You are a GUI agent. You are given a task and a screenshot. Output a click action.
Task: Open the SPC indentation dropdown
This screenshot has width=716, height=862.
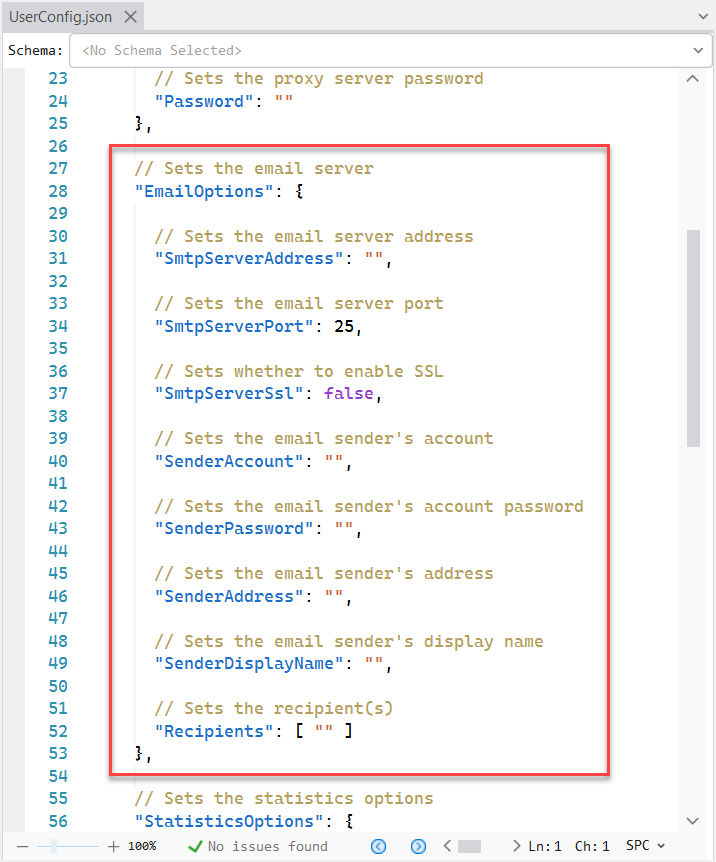645,846
